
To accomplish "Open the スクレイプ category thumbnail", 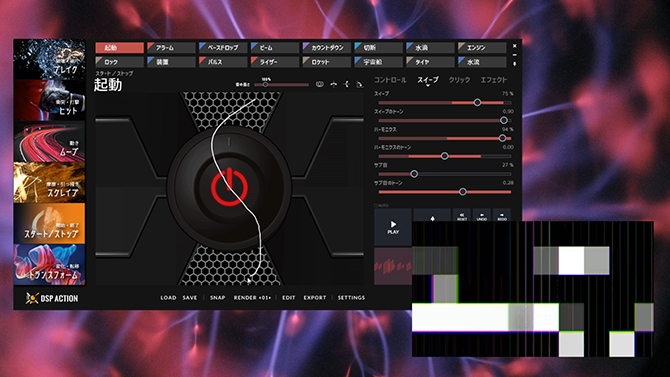I will [49, 183].
